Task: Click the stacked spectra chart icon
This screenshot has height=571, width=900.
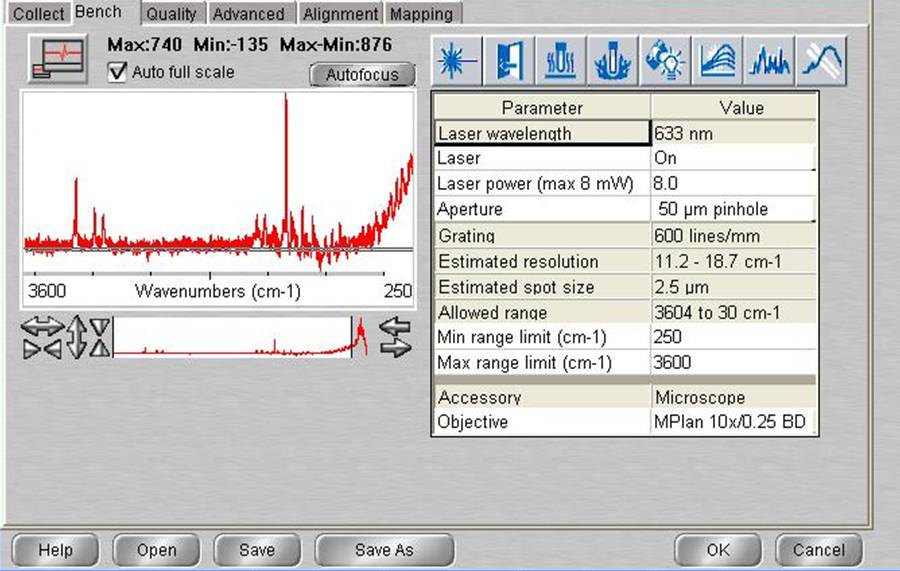Action: pyautogui.click(x=717, y=60)
